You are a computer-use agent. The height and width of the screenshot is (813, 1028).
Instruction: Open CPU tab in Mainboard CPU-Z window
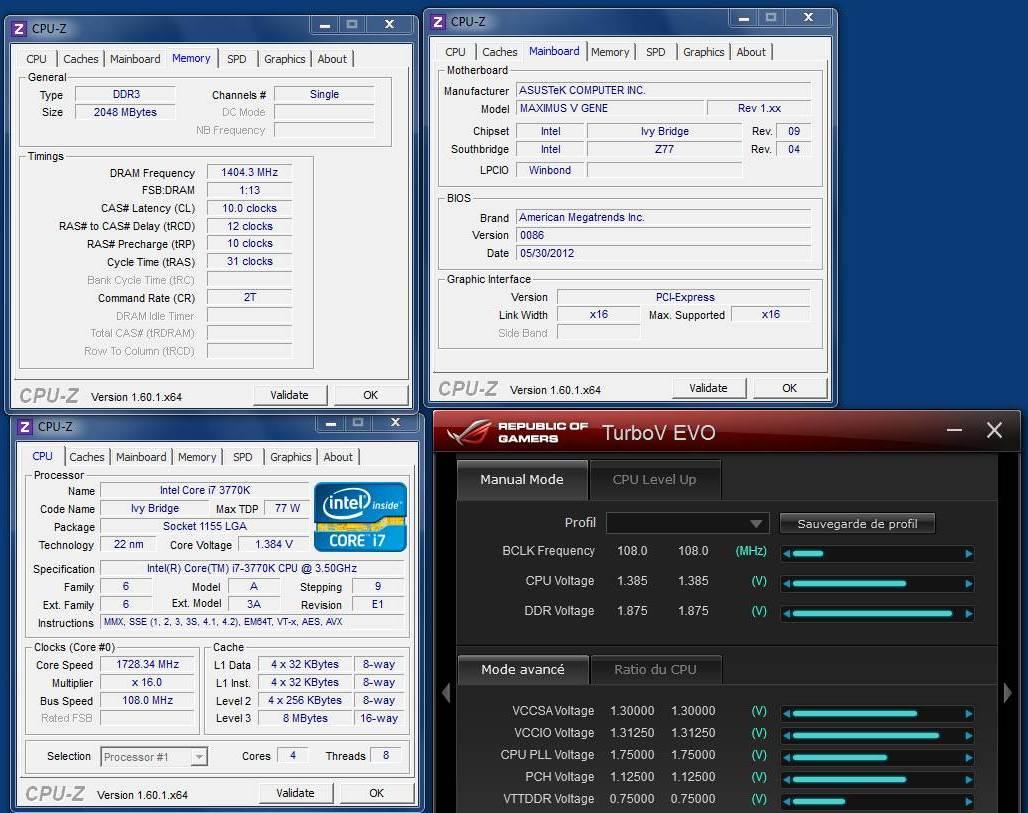pyautogui.click(x=455, y=52)
